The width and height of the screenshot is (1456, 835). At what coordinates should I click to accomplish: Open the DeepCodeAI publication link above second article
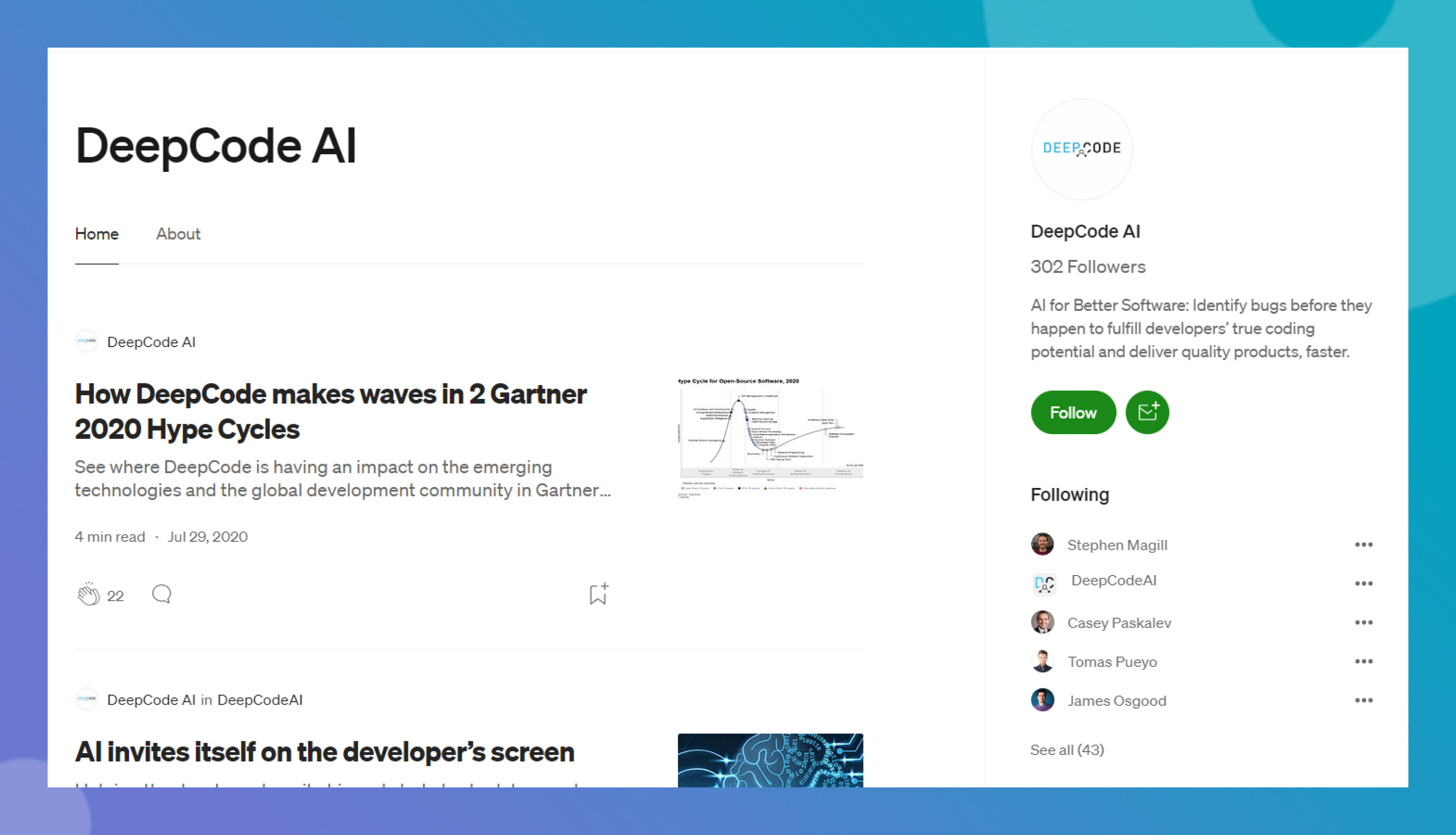(x=260, y=700)
